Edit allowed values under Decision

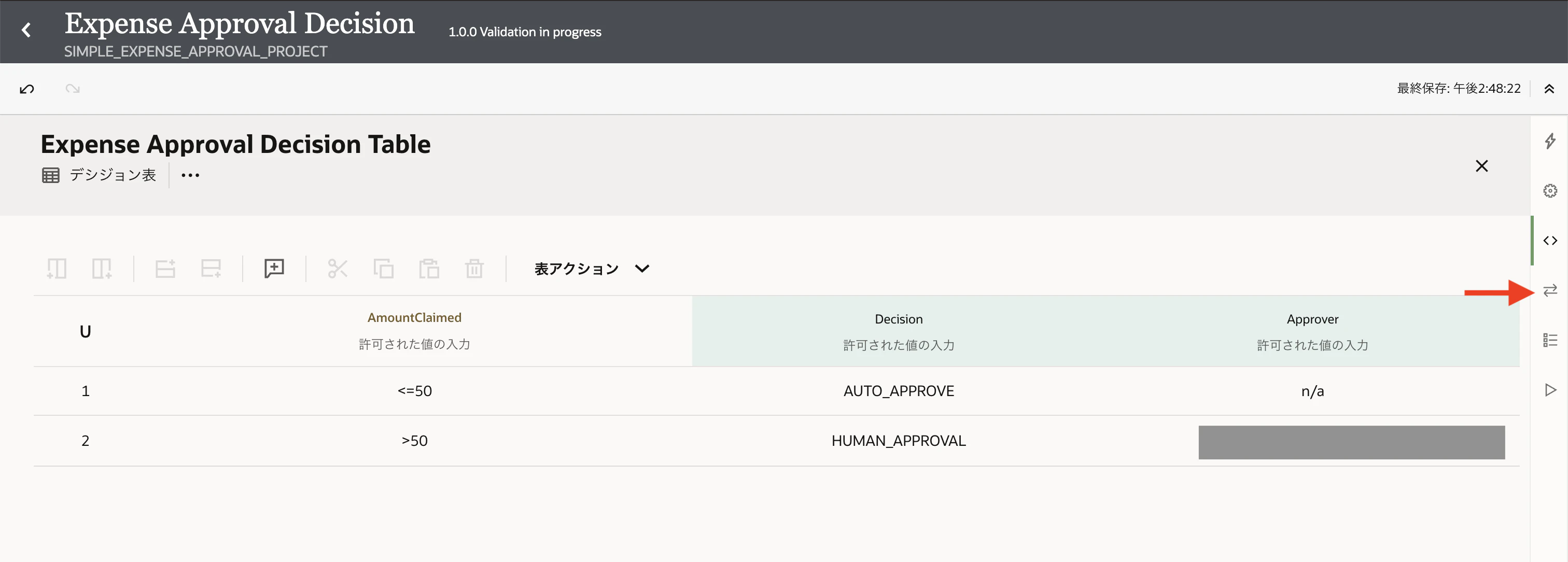click(899, 345)
